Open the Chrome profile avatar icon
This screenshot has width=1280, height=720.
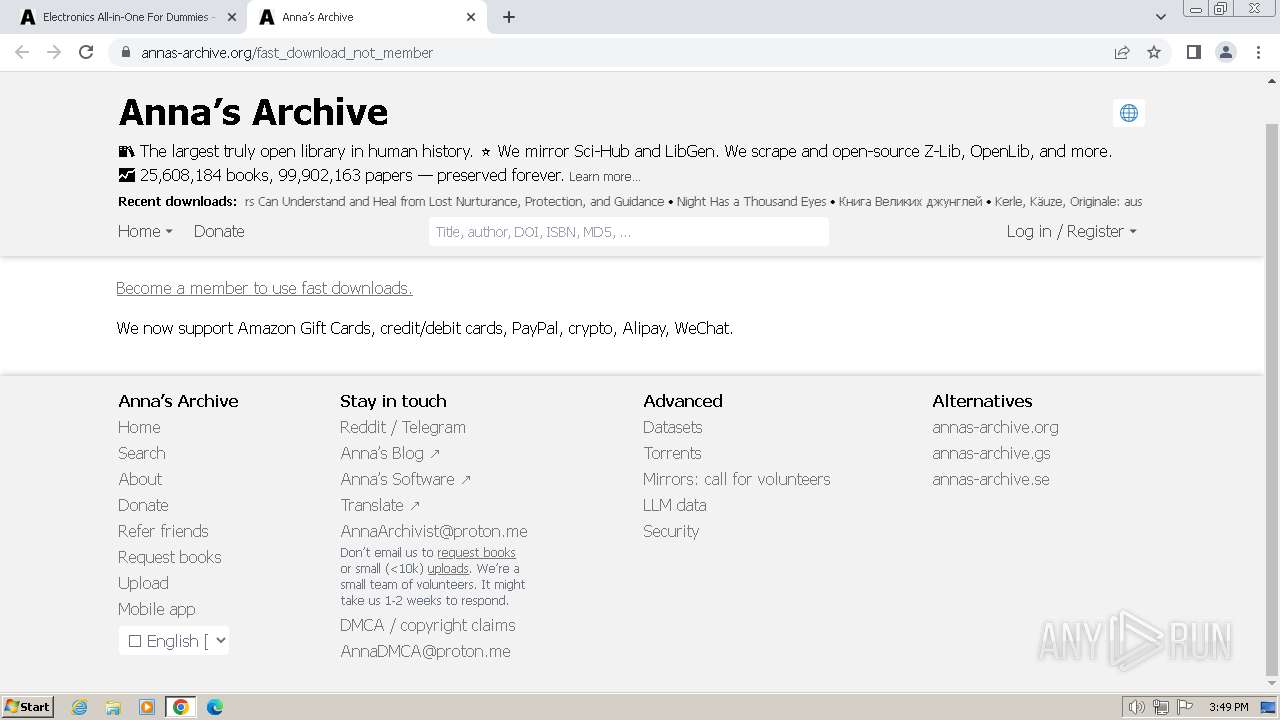[1226, 52]
